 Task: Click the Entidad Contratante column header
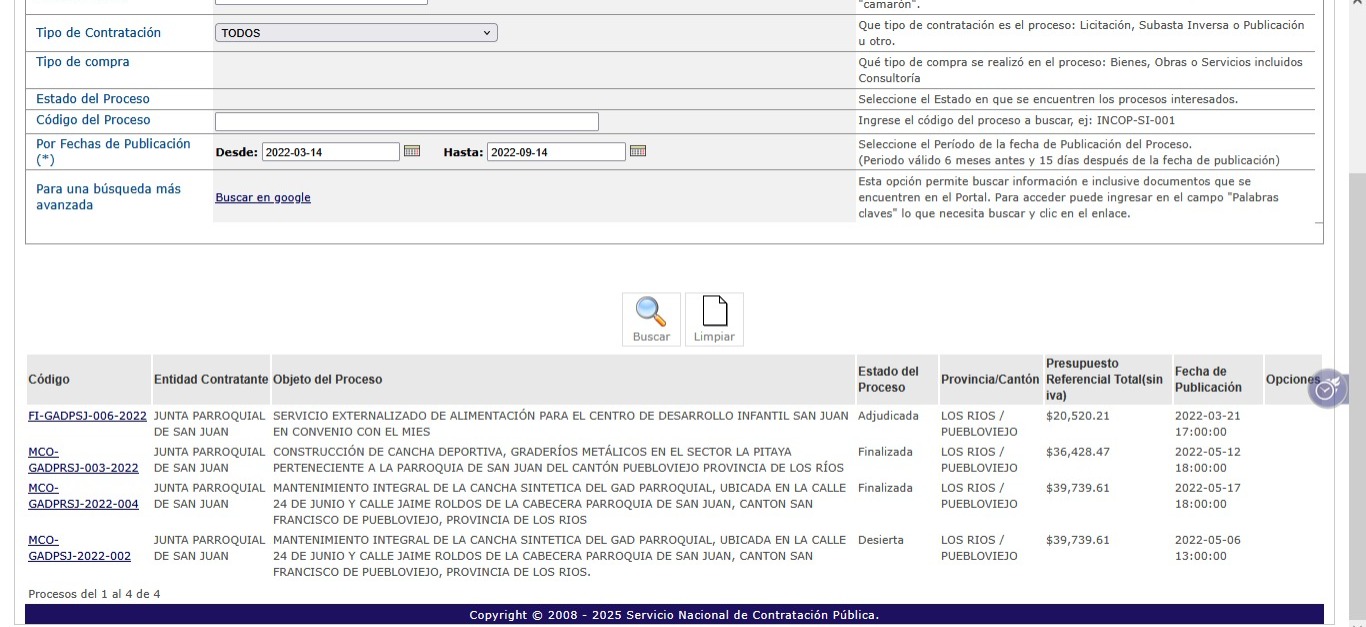(211, 380)
